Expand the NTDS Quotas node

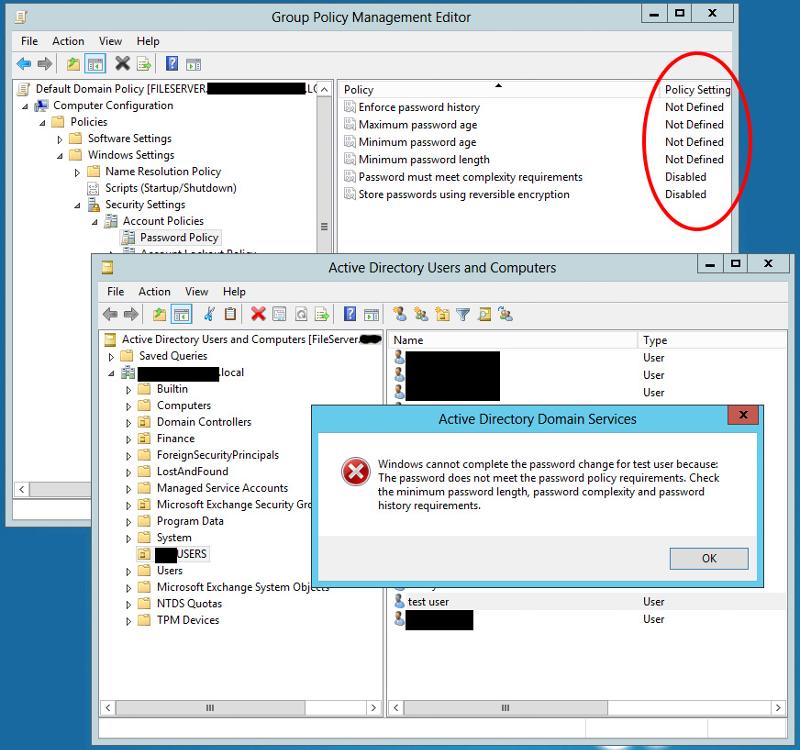[129, 605]
